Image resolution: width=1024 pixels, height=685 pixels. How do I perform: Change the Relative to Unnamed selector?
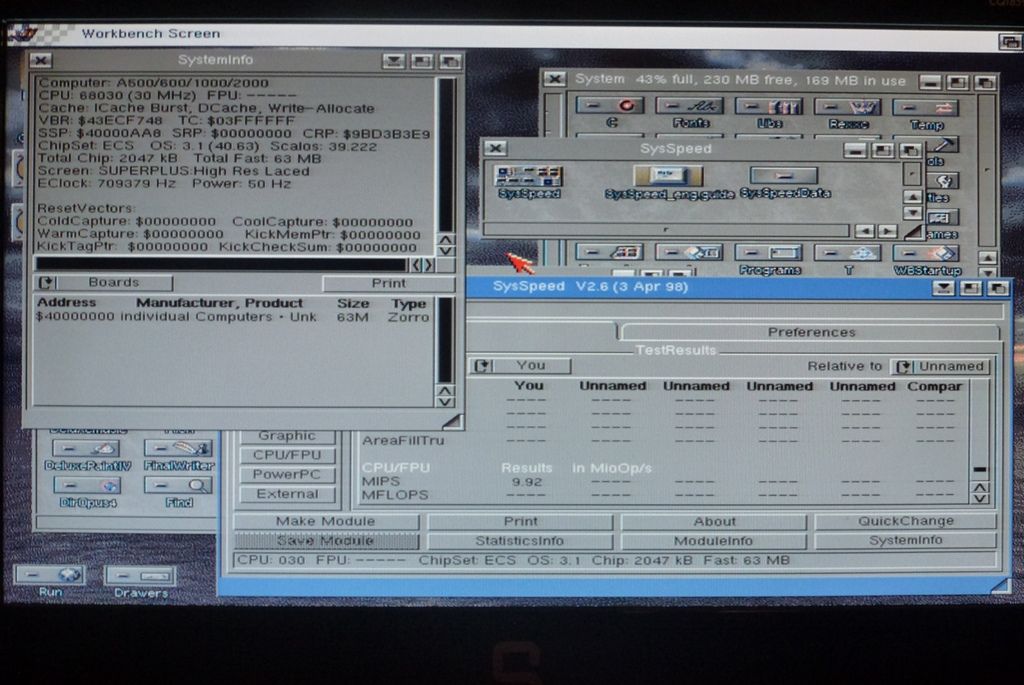pos(940,366)
